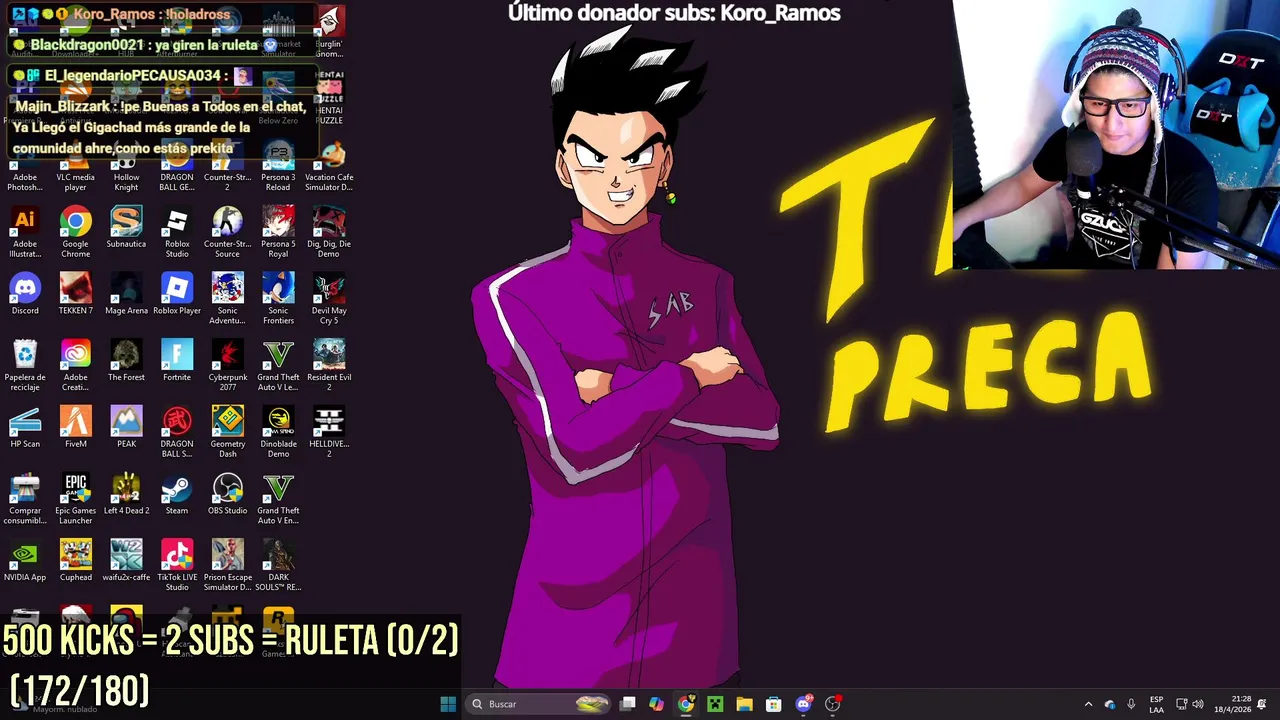Image resolution: width=1280 pixels, height=720 pixels.
Task: Select the HELLDIVERS 2 desktop icon
Action: pos(329,431)
